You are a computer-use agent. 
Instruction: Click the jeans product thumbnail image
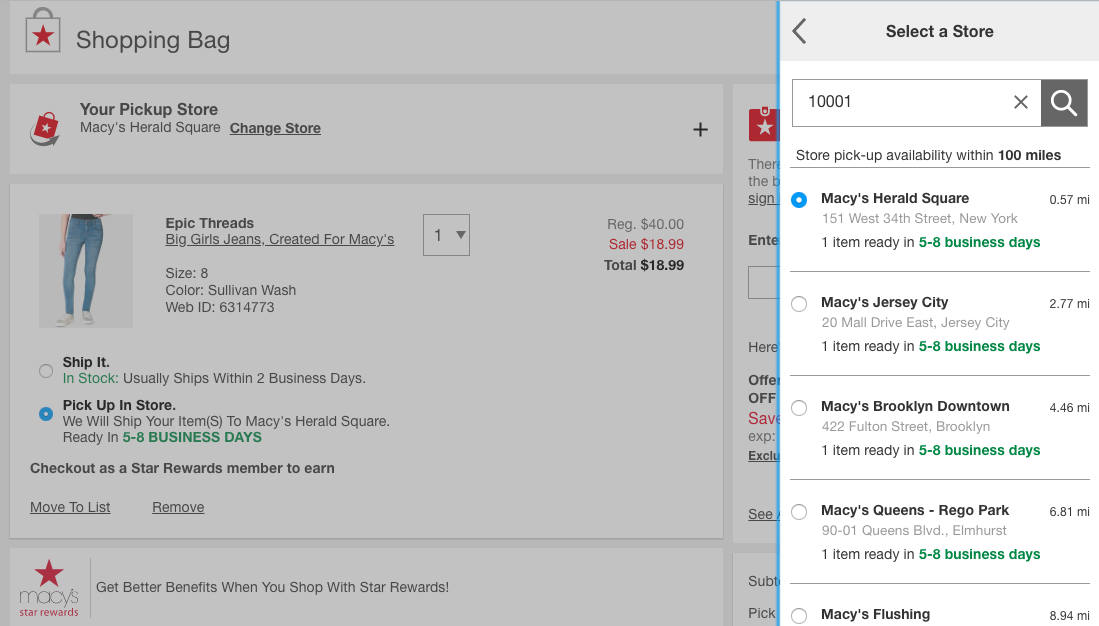(x=85, y=270)
